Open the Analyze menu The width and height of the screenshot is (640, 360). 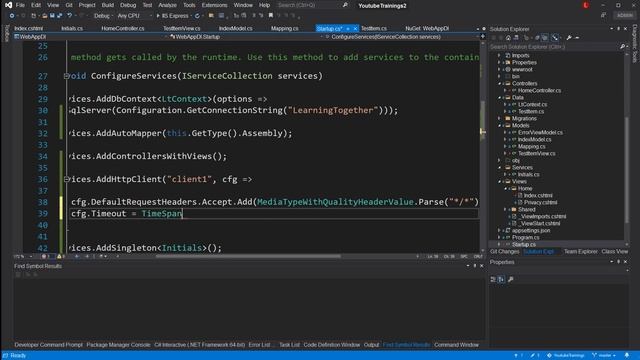click(x=167, y=5)
